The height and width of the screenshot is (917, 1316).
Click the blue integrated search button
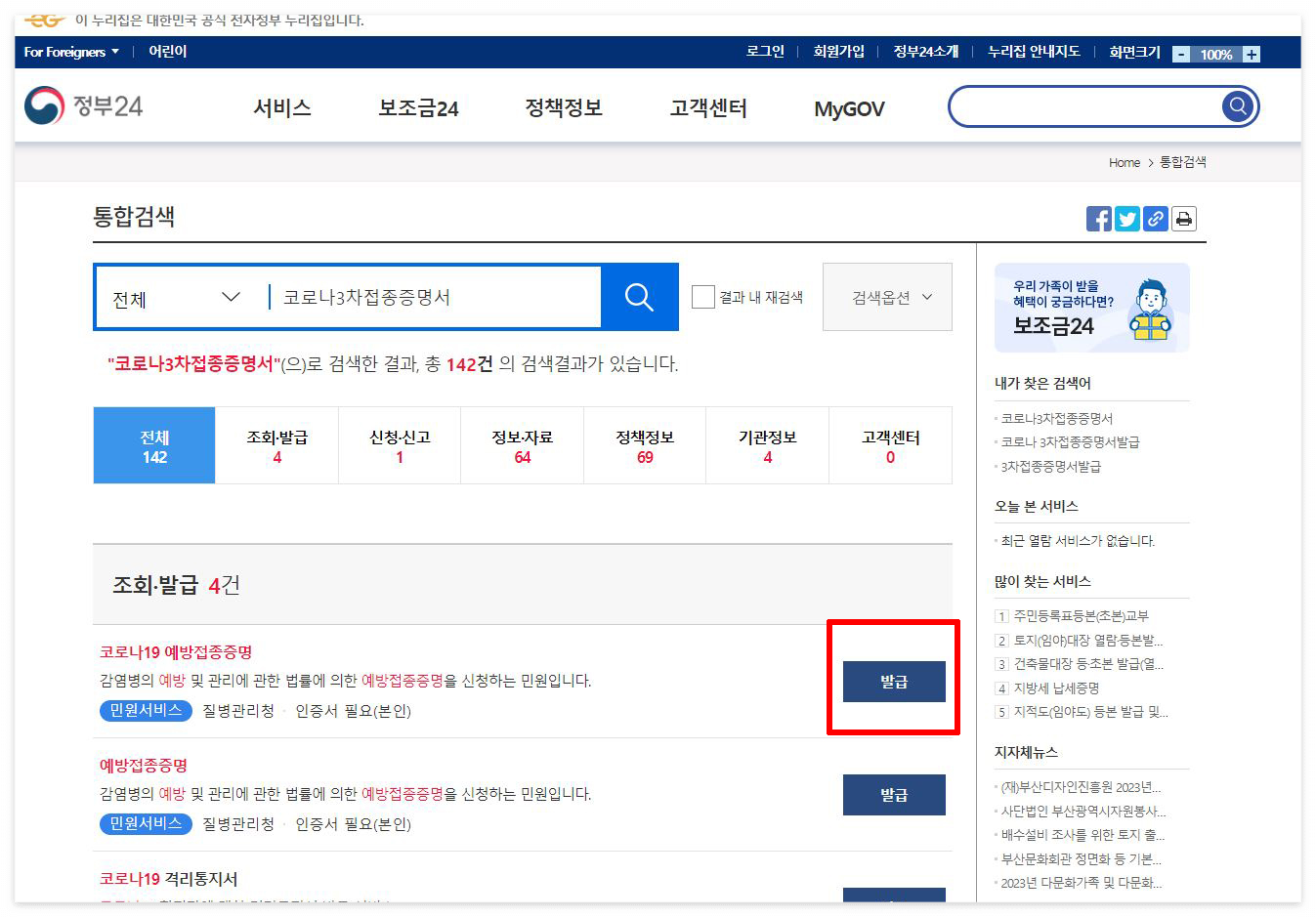[x=639, y=296]
